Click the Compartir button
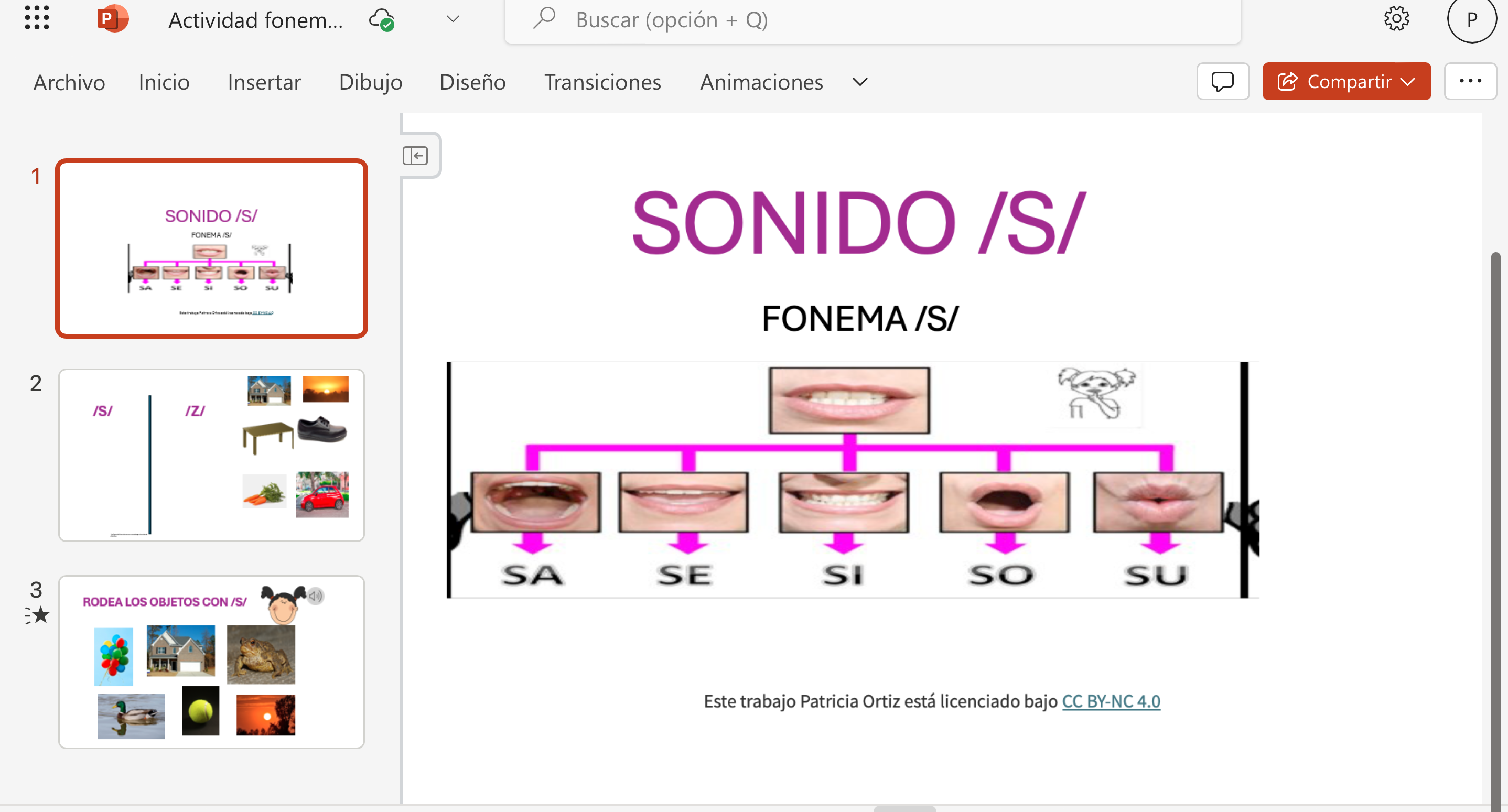Screen dimensions: 1508x812 tap(1341, 81)
